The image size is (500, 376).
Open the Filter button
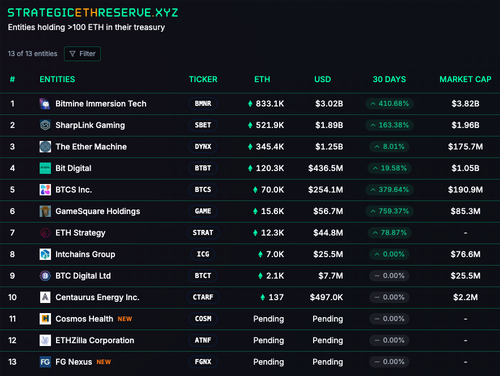82,54
